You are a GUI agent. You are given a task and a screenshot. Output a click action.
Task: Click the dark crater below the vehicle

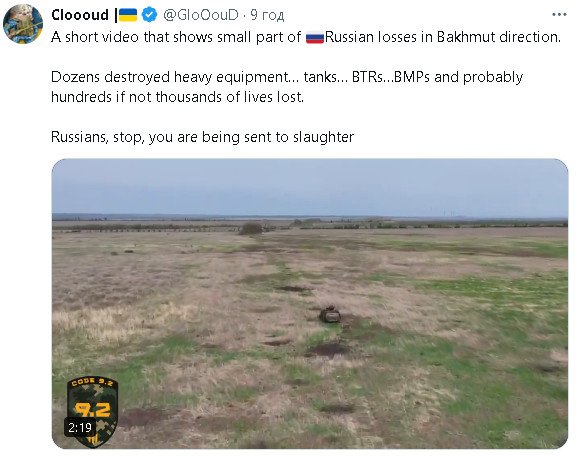click(328, 349)
